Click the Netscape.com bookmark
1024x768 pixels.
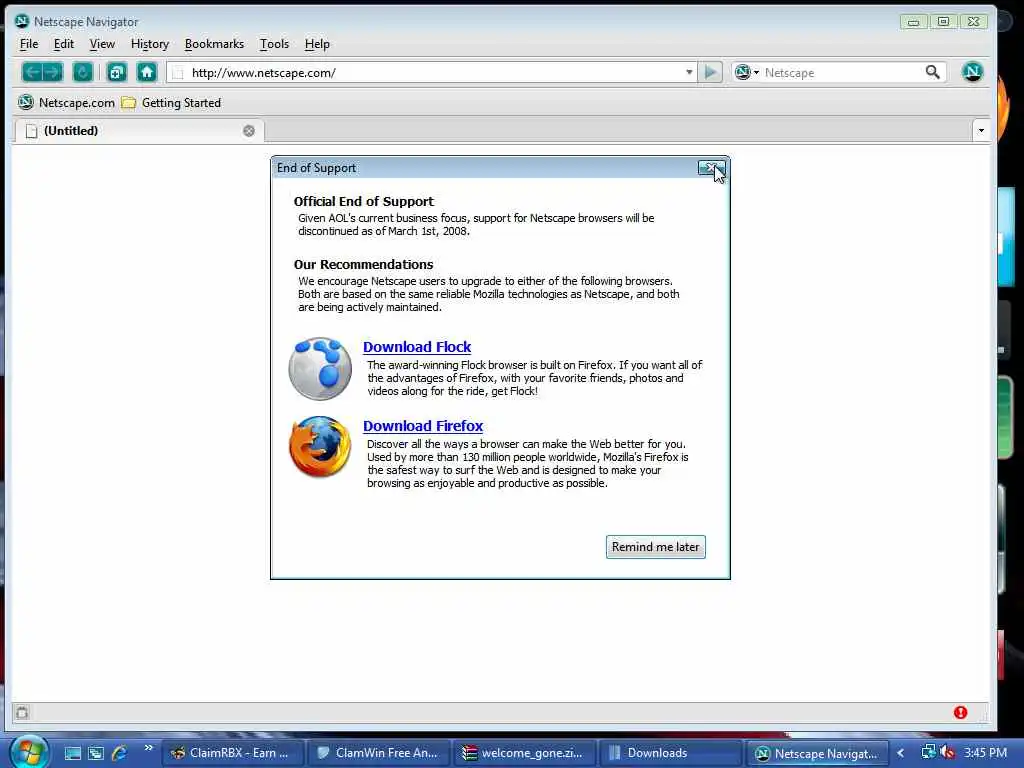(x=66, y=103)
